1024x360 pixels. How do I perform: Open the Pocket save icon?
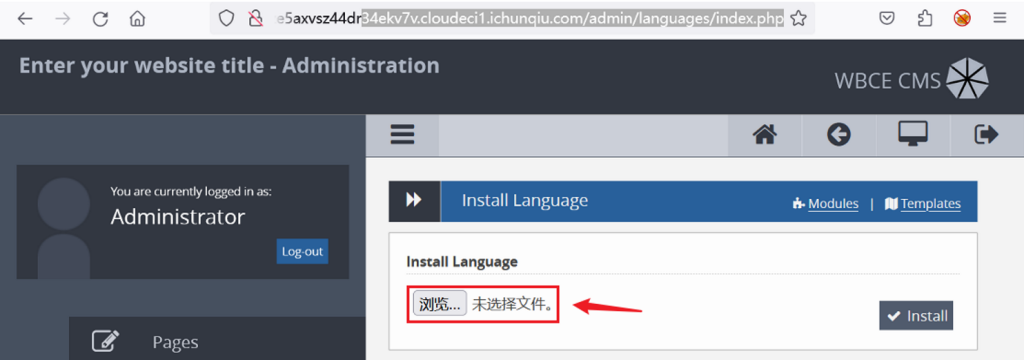pyautogui.click(x=886, y=18)
